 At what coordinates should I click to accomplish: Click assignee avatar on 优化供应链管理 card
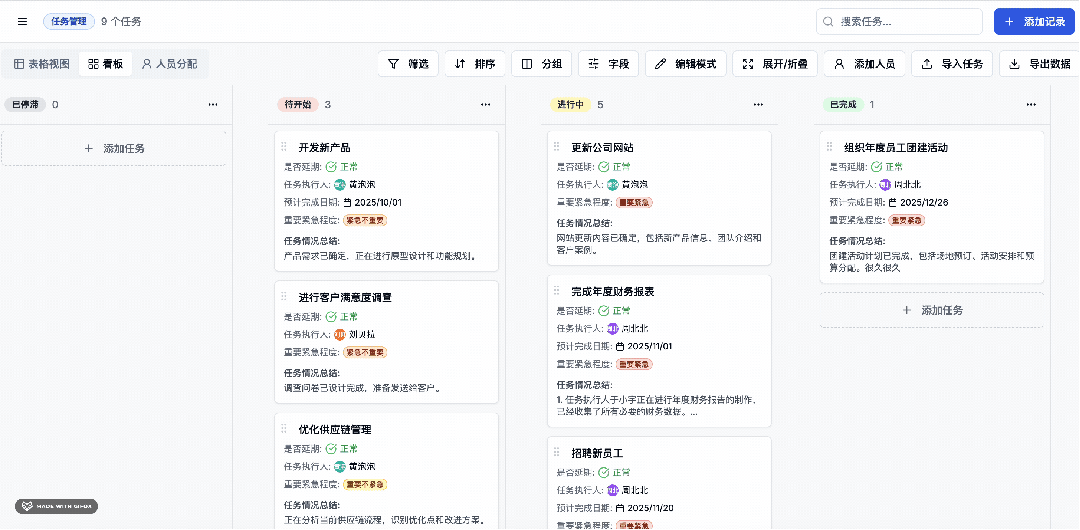pyautogui.click(x=340, y=467)
